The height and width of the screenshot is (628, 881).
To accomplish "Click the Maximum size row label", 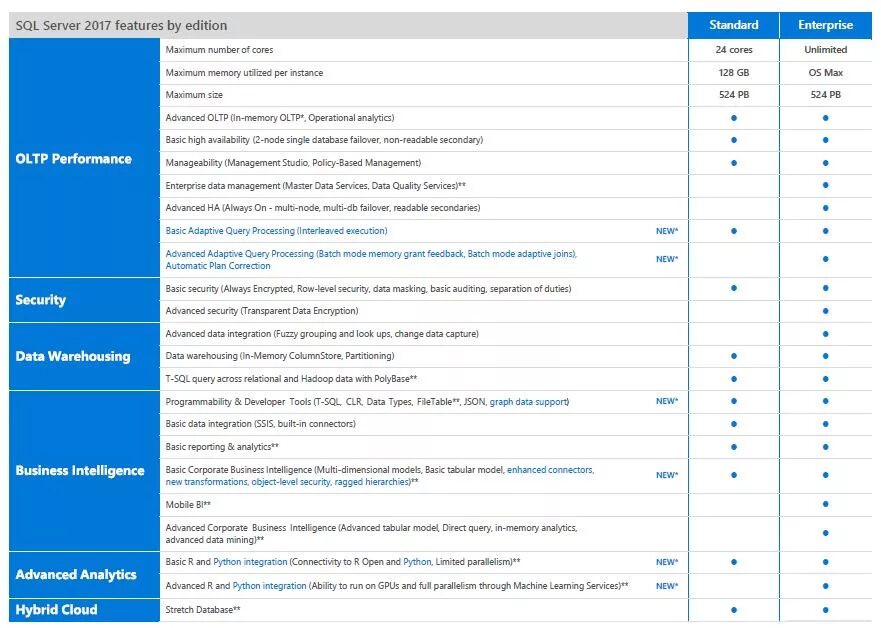I will pos(194,95).
